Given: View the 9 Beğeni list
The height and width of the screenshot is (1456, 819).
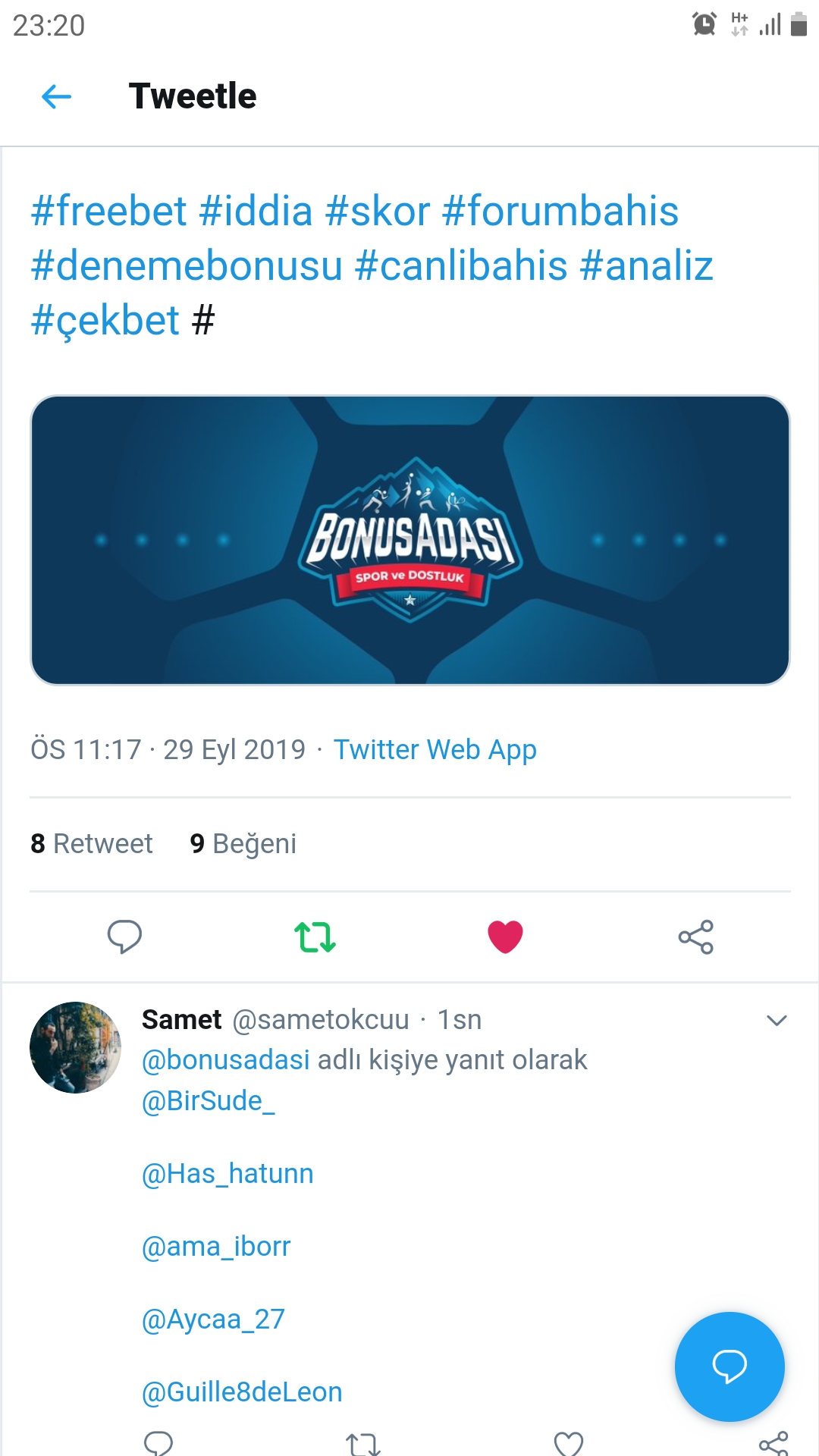Looking at the screenshot, I should click(x=243, y=843).
